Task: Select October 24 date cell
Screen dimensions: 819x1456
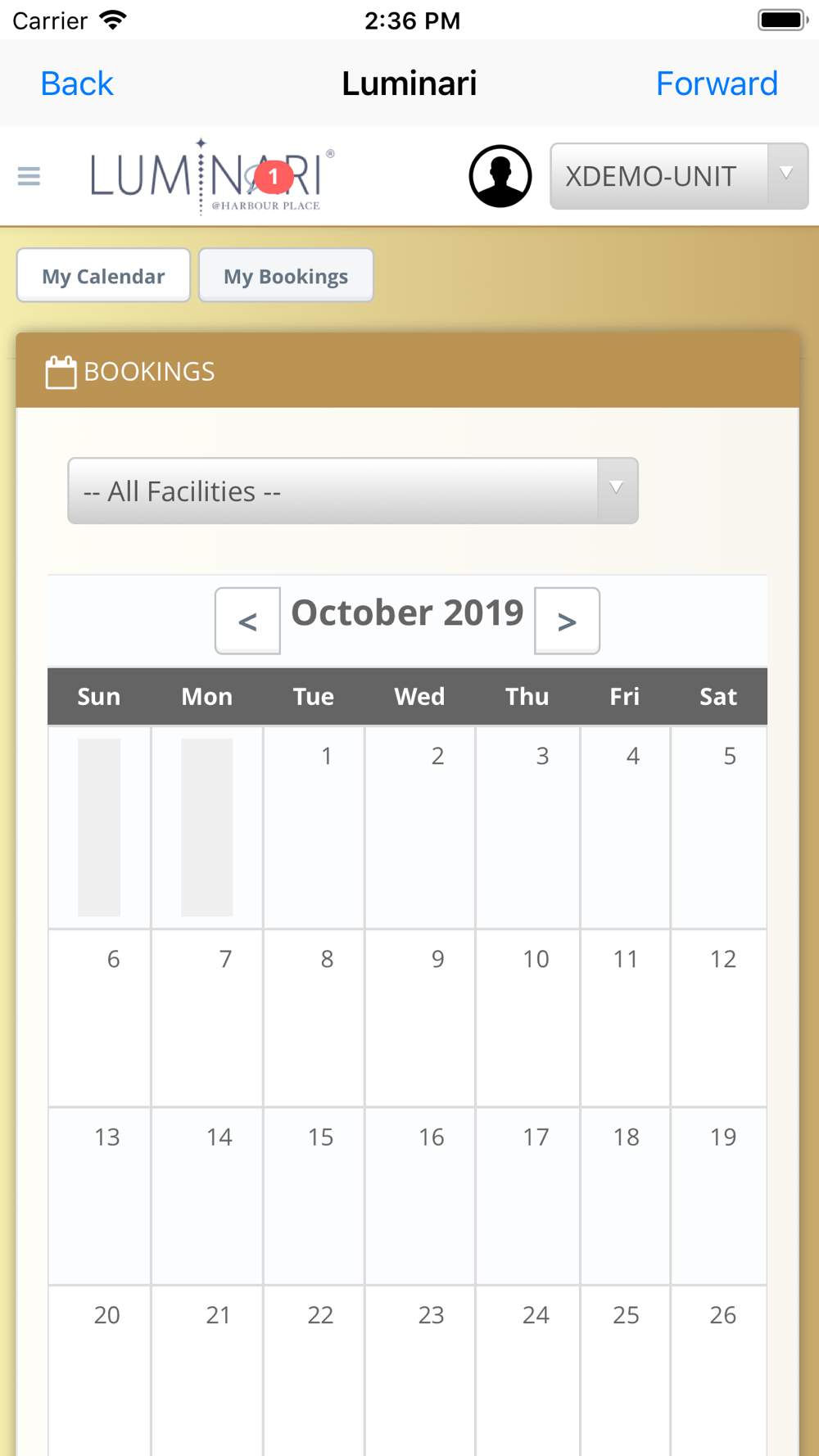Action: click(x=527, y=1368)
